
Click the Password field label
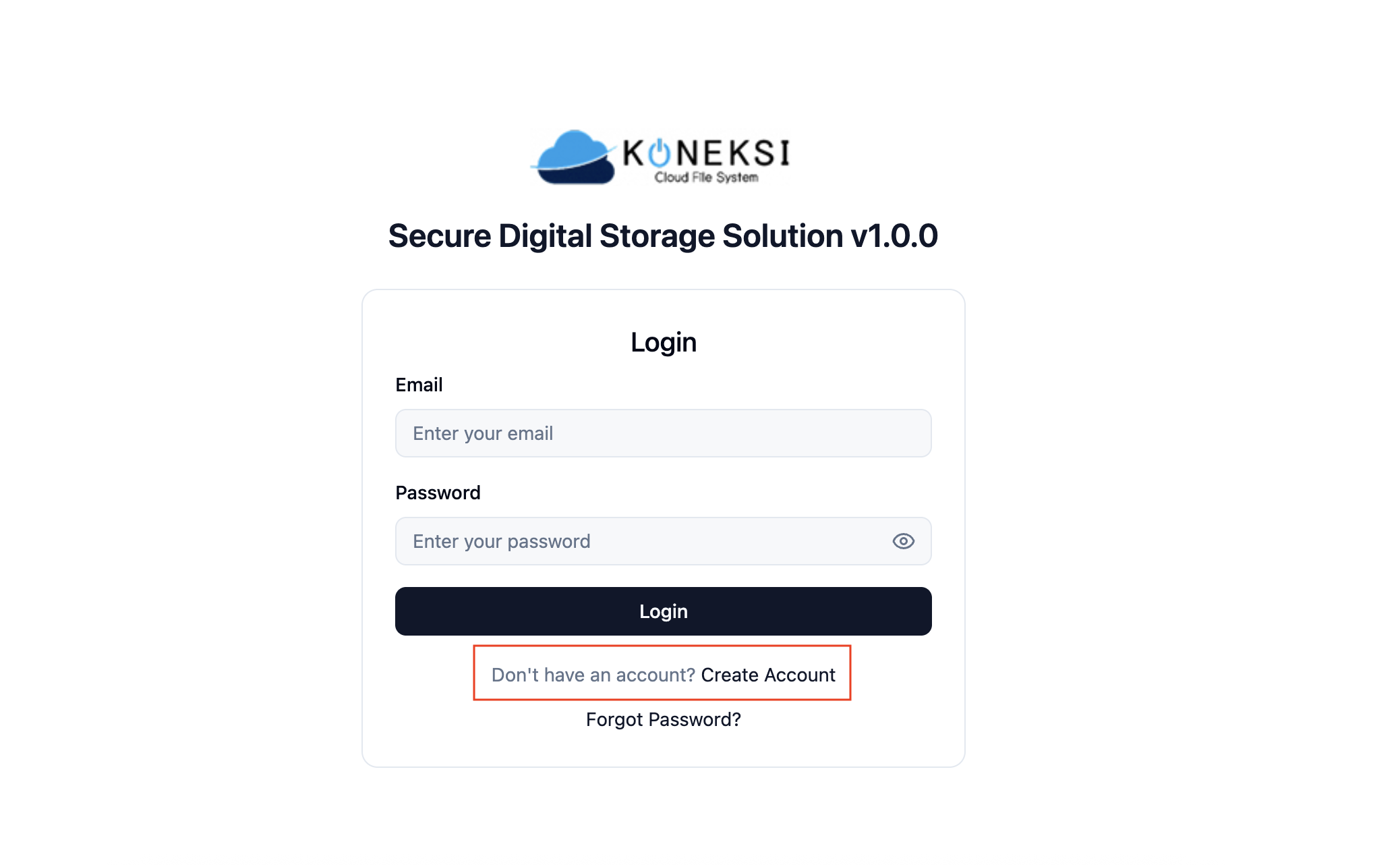pyautogui.click(x=438, y=493)
